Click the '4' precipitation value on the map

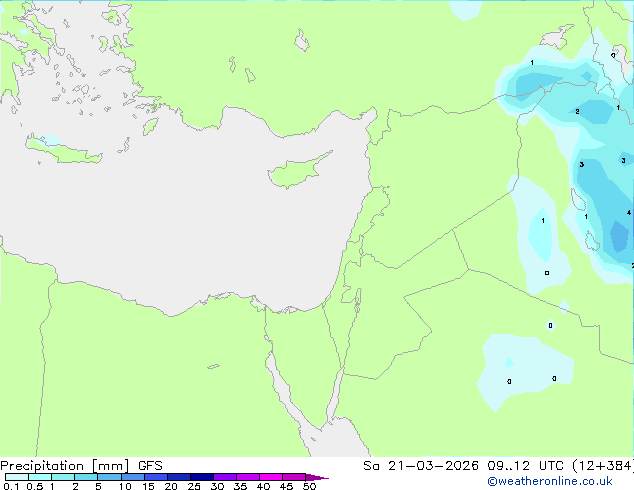pos(629,213)
